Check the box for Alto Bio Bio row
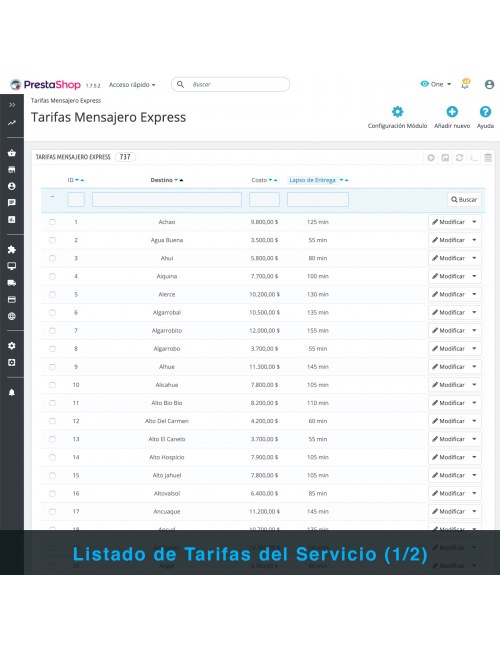Image resolution: width=500 pixels, height=650 pixels. point(52,403)
